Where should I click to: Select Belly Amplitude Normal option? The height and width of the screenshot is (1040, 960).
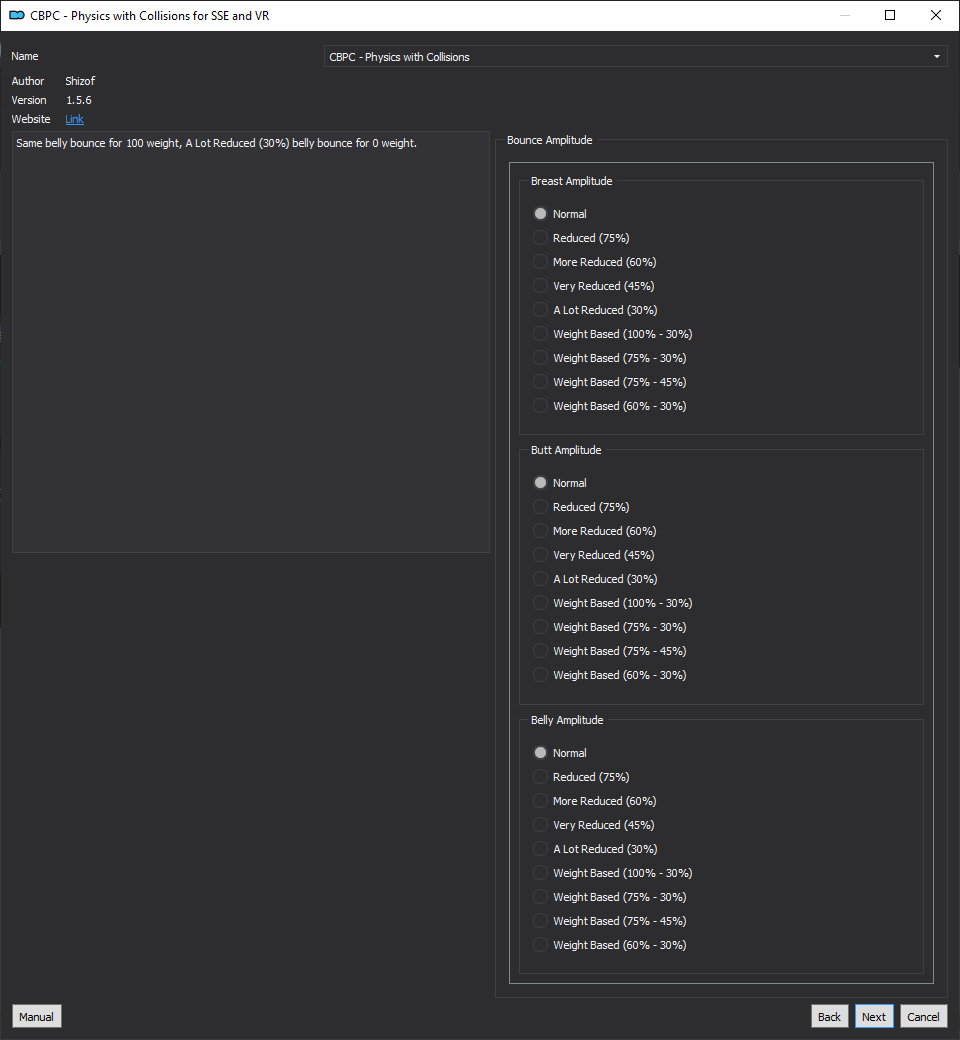560,753
